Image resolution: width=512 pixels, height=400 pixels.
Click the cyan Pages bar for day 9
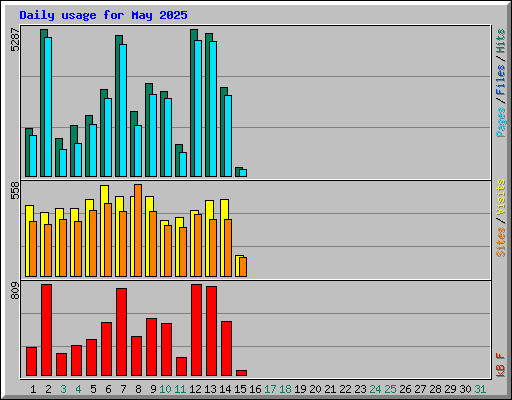point(153,135)
